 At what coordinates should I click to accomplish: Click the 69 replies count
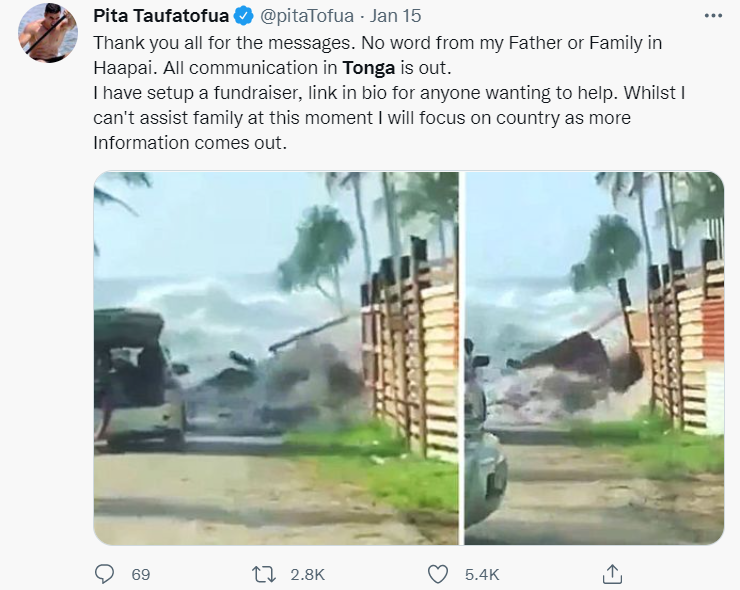pyautogui.click(x=141, y=574)
